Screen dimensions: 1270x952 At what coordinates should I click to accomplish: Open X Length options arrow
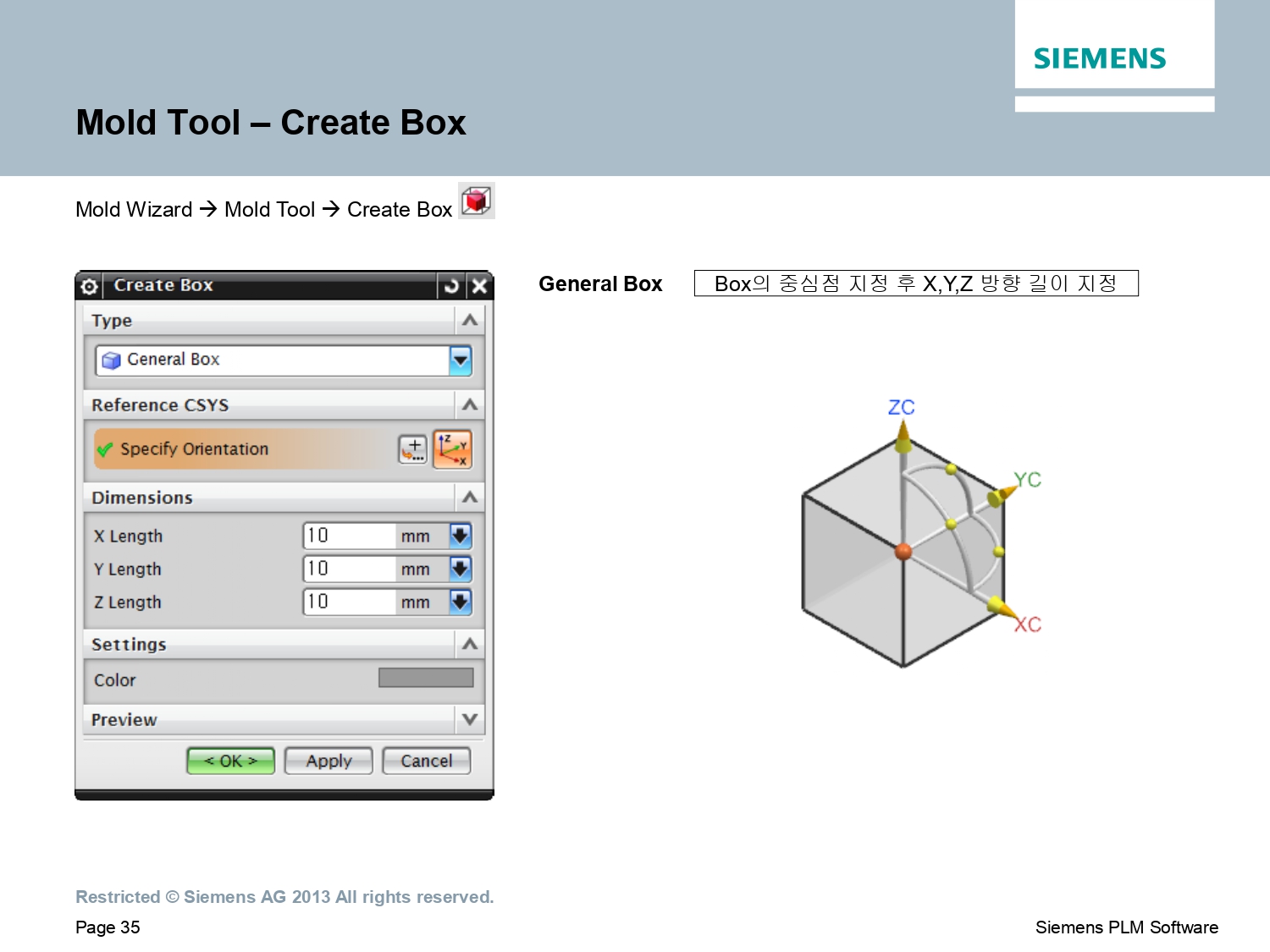pyautogui.click(x=460, y=536)
